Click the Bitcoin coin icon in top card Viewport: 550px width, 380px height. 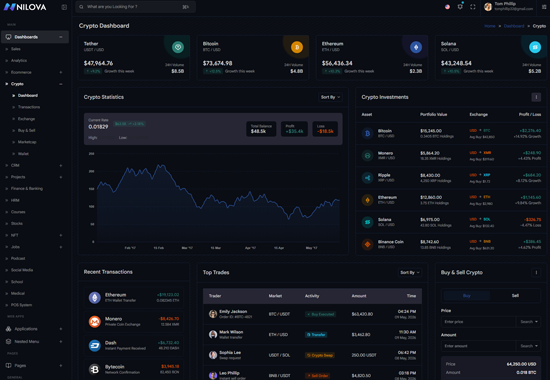pyautogui.click(x=297, y=47)
